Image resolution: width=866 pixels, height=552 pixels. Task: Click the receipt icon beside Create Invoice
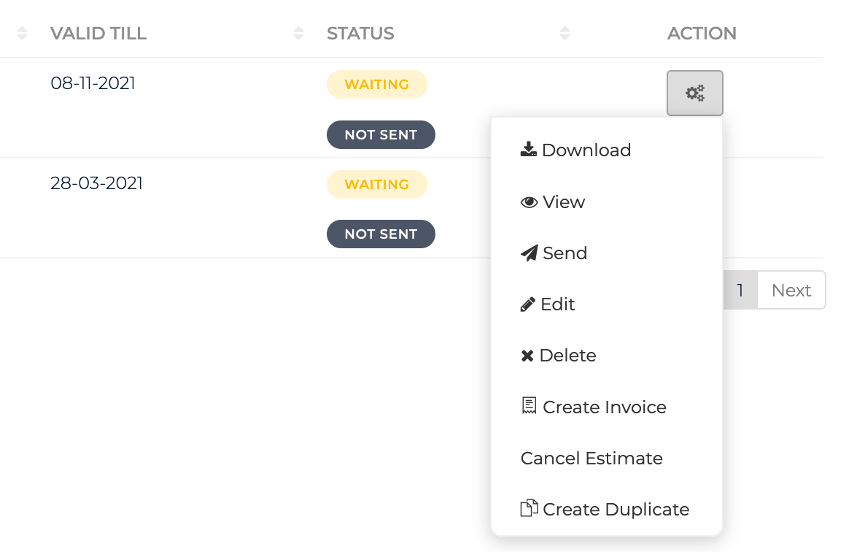[x=529, y=406]
